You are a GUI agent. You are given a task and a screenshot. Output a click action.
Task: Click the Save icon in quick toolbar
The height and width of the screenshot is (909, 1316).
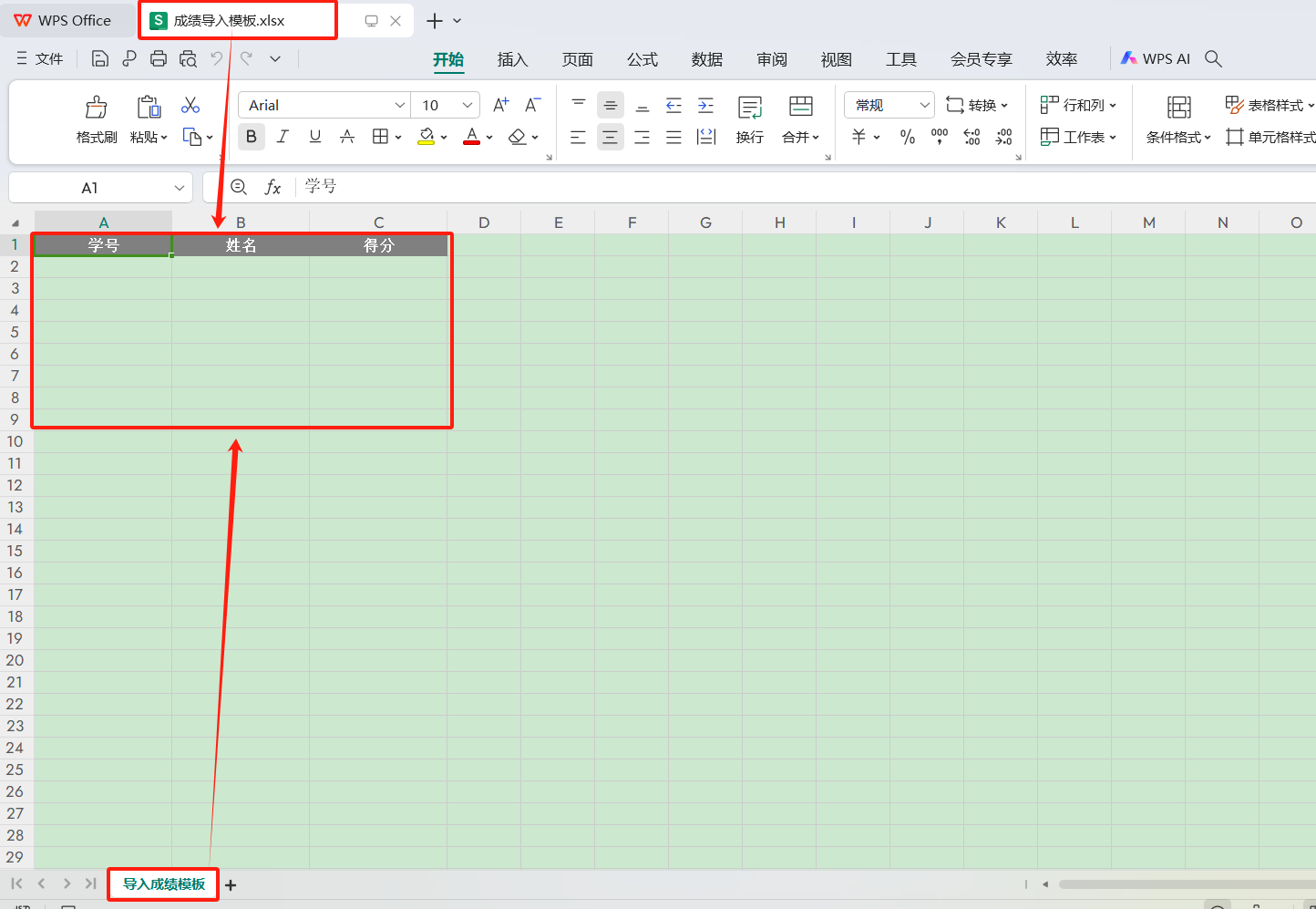[x=100, y=59]
